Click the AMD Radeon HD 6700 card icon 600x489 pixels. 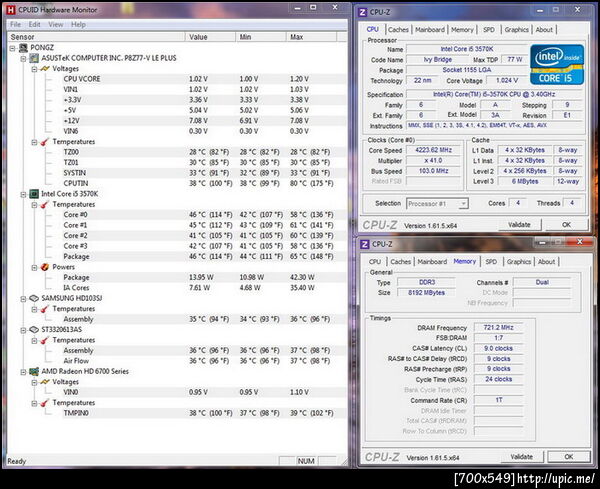[x=34, y=371]
